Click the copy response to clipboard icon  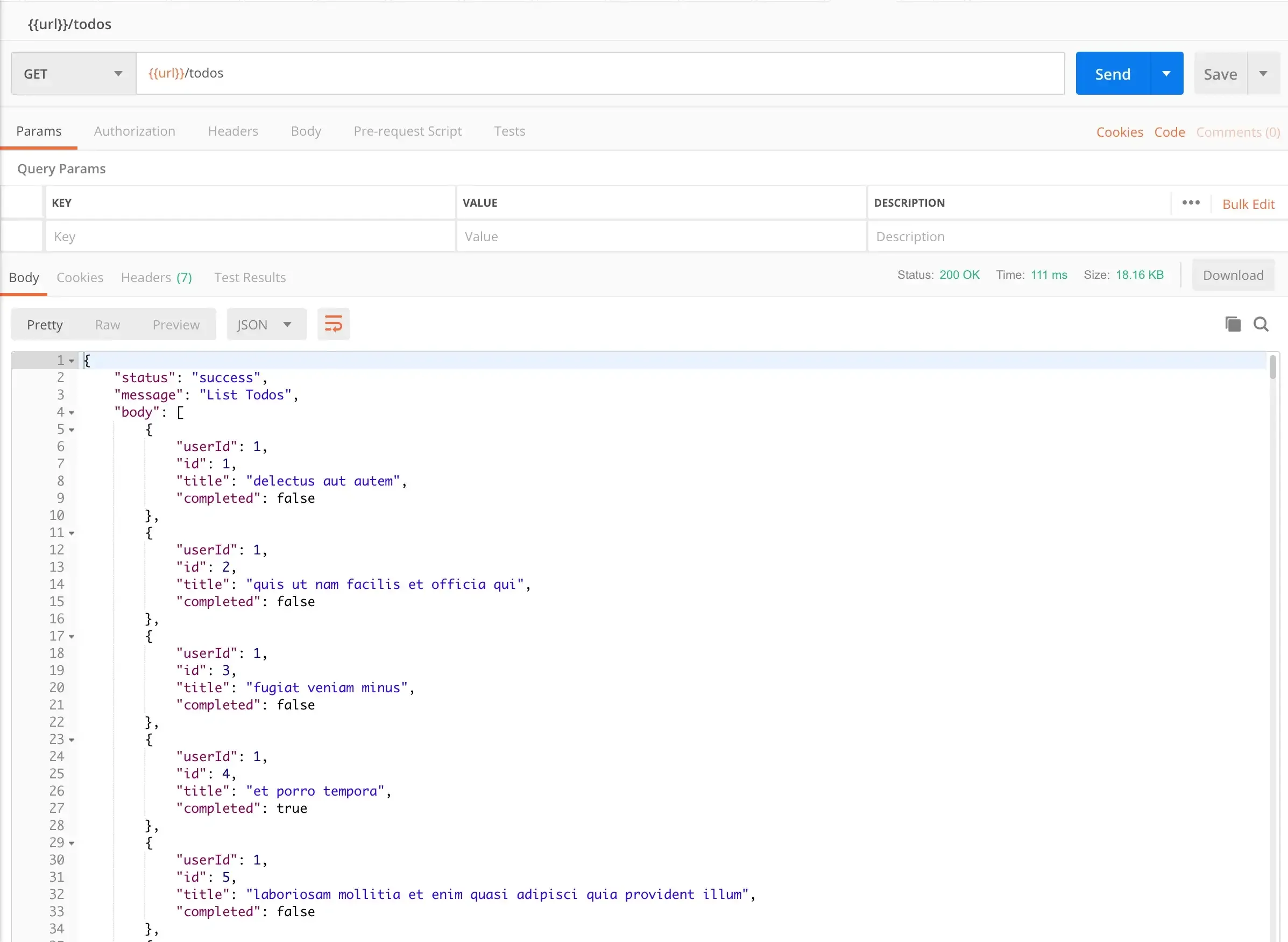(x=1232, y=325)
